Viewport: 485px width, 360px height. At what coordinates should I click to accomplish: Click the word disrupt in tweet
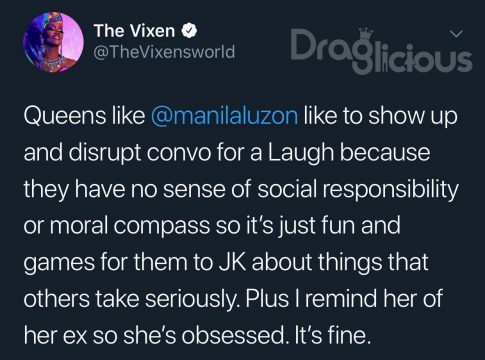(104, 153)
